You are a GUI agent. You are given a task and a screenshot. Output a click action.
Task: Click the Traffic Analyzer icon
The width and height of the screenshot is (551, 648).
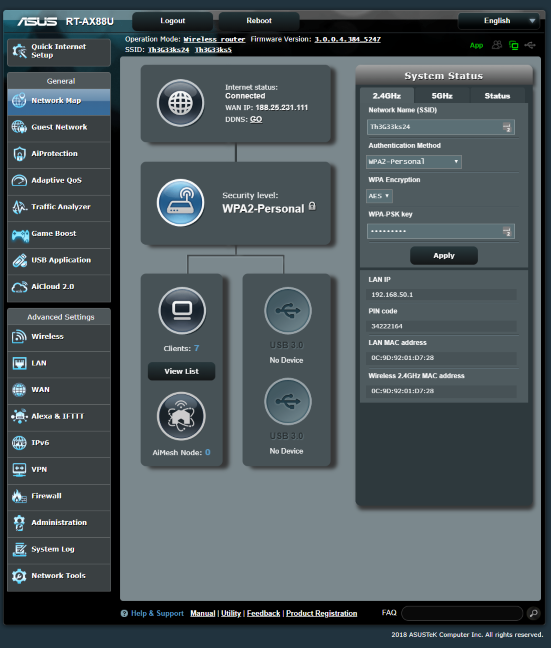(x=19, y=207)
